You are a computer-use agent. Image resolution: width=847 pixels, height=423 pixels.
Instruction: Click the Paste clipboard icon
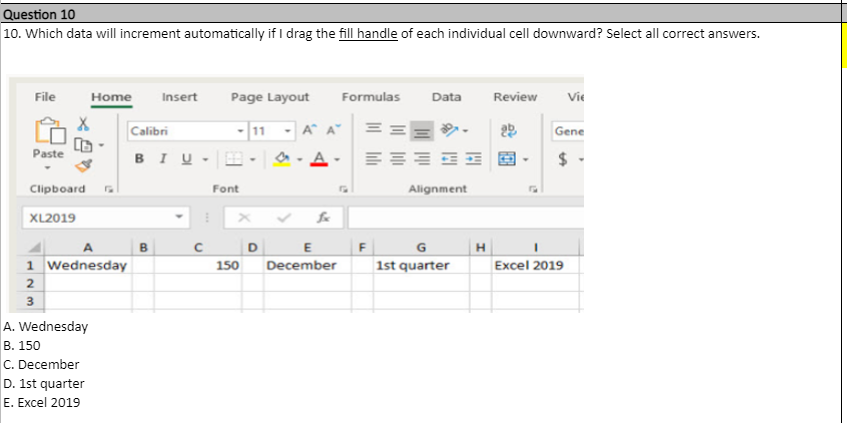50,132
